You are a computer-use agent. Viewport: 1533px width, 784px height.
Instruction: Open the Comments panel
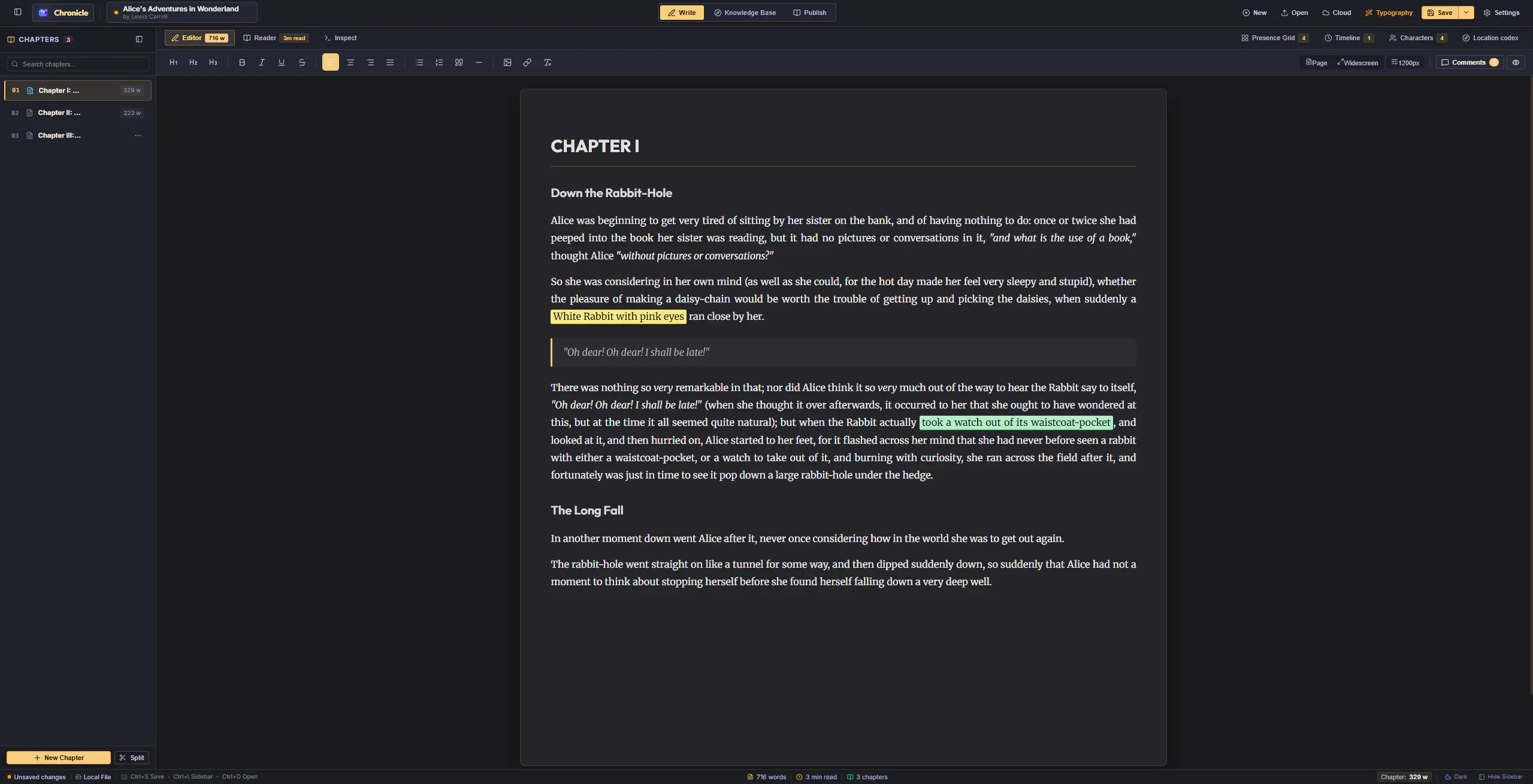click(x=1469, y=62)
